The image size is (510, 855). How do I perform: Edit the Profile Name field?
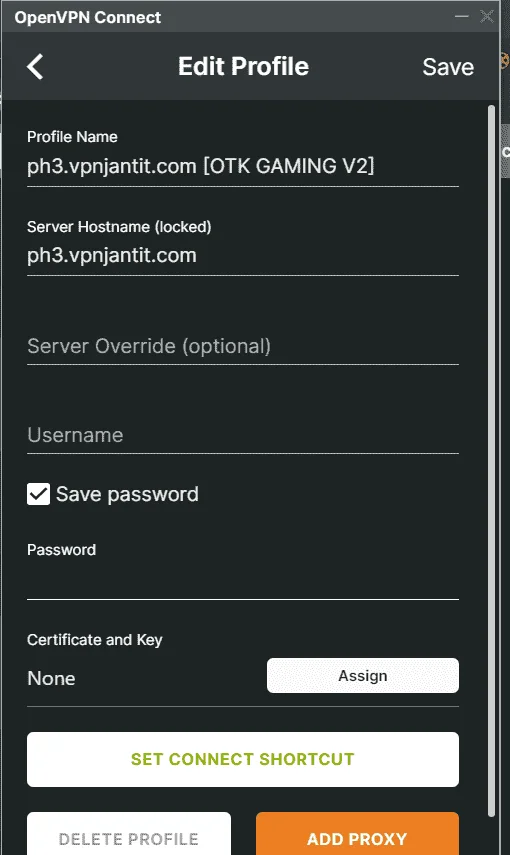(243, 166)
